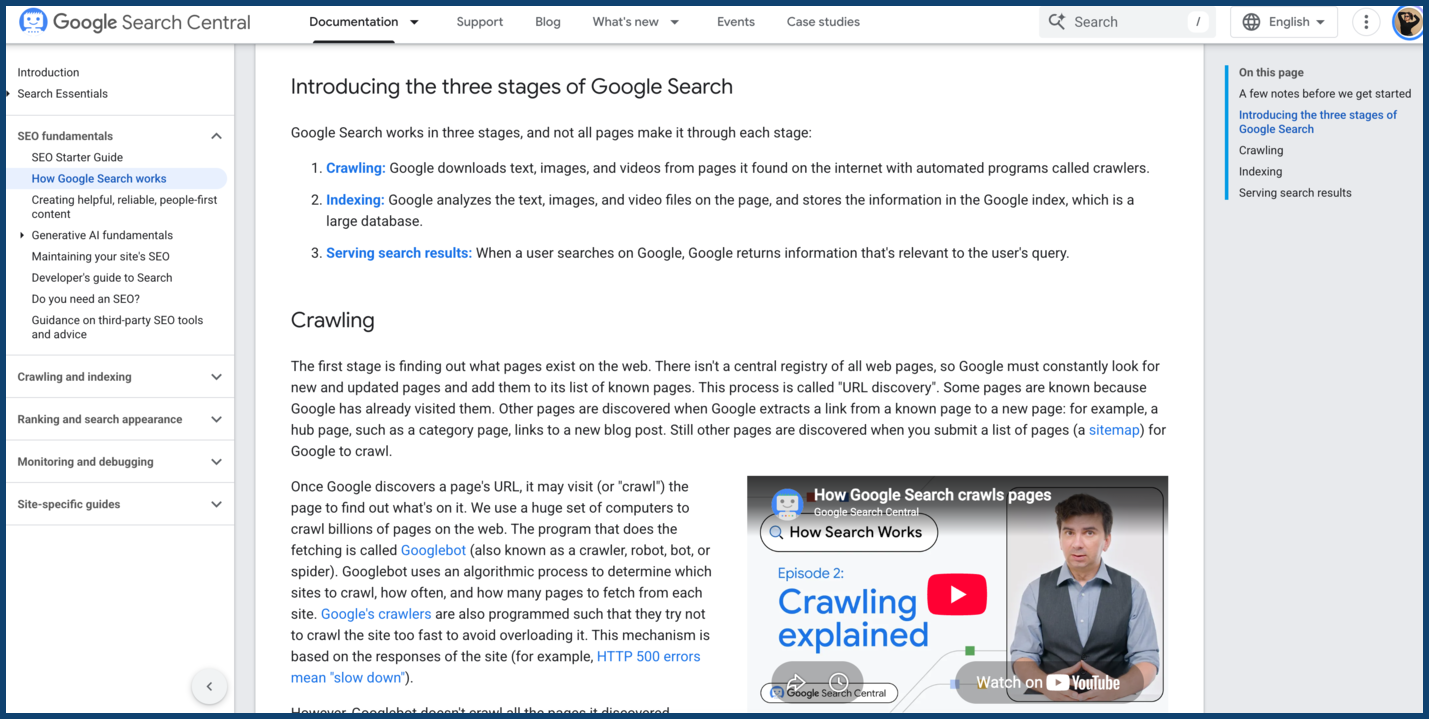This screenshot has width=1429, height=719.
Task: Open the user profile avatar
Action: pyautogui.click(x=1408, y=22)
